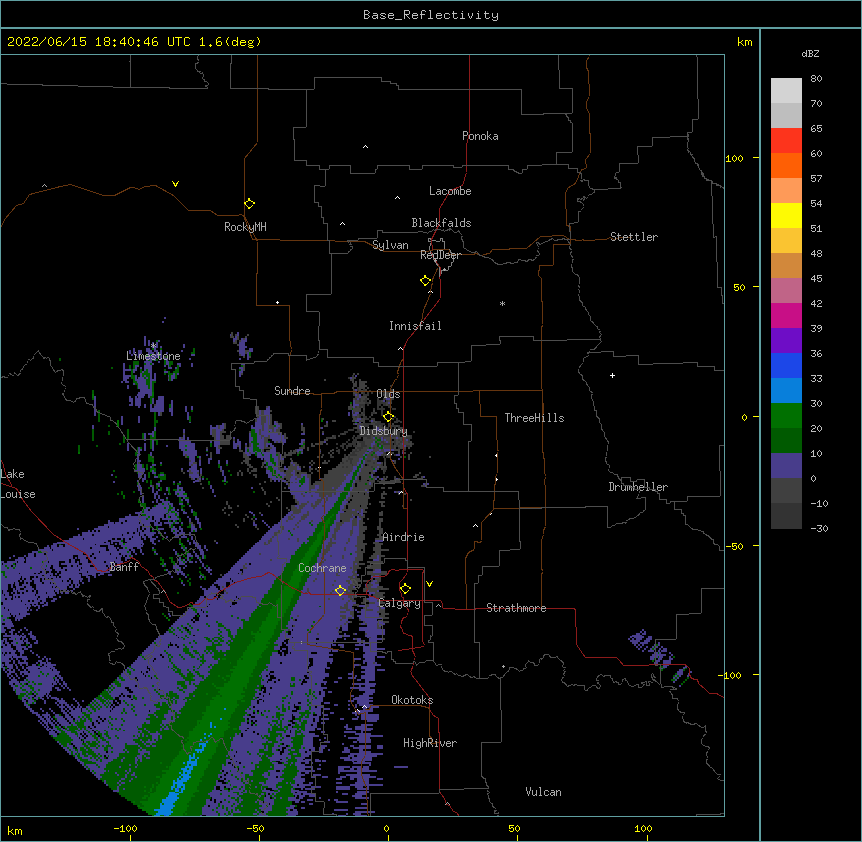The image size is (862, 842).
Task: Click the yellow marker near RockyMH
Action: (x=249, y=204)
